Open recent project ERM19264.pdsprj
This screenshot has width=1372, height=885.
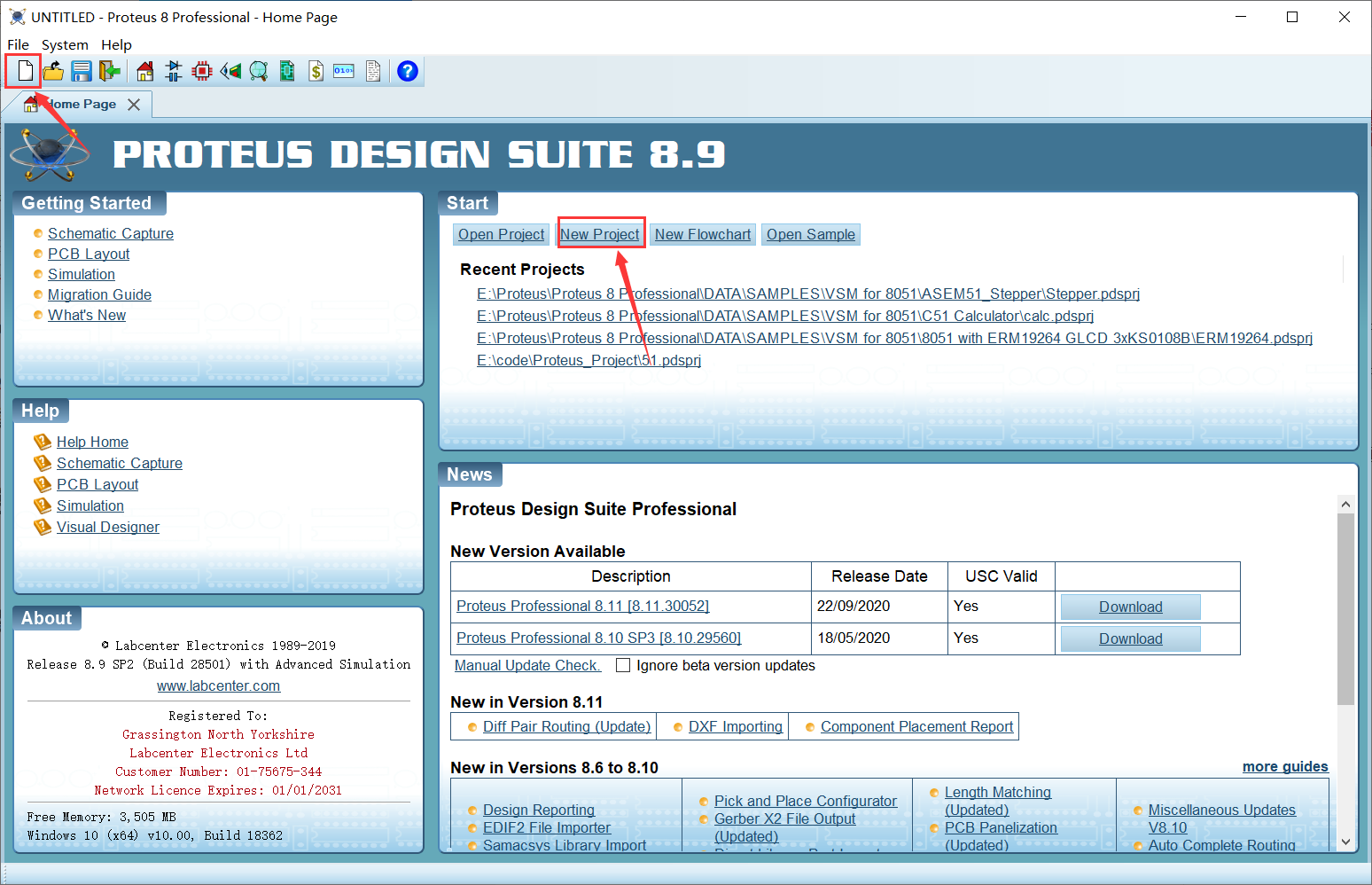tap(894, 338)
